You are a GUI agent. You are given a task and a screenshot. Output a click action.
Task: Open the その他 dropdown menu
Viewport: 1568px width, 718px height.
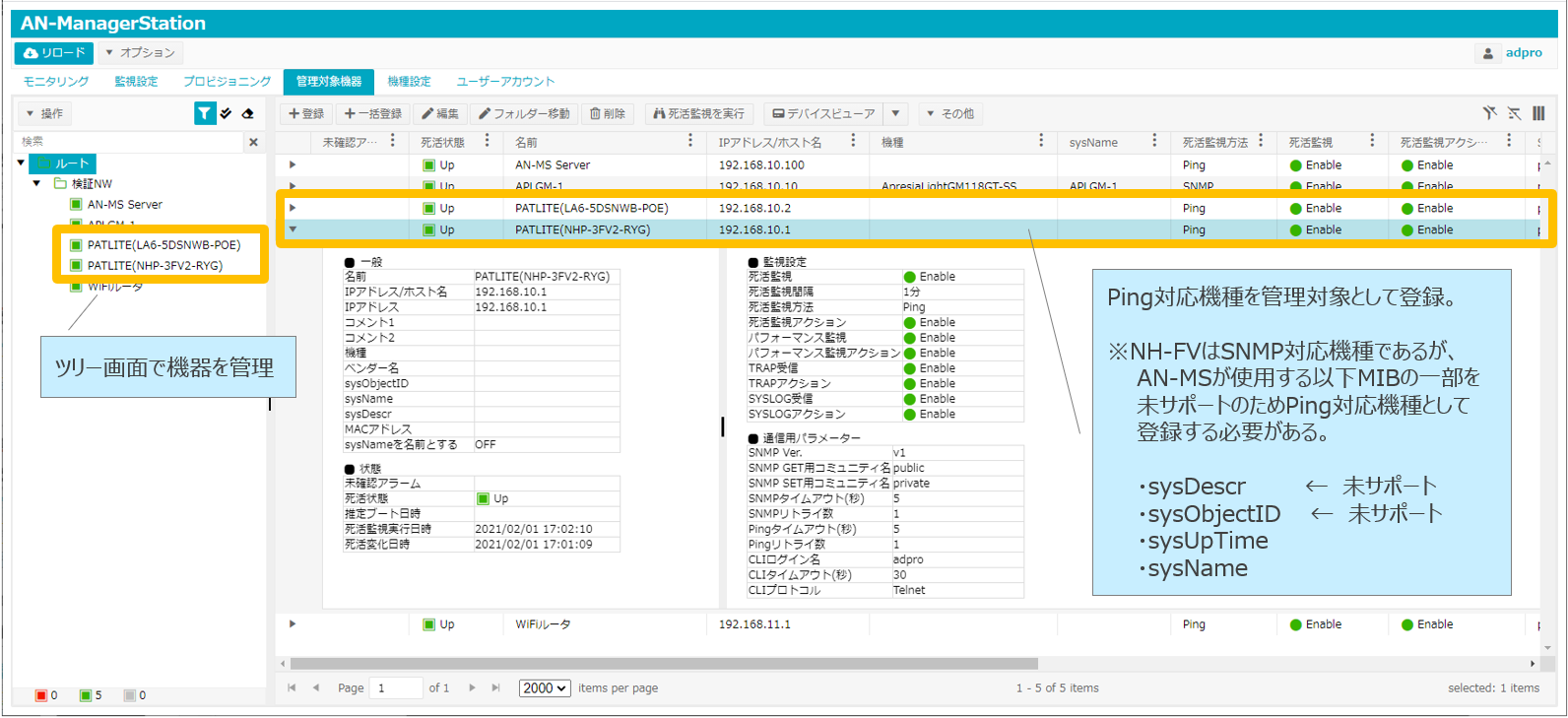[x=950, y=114]
